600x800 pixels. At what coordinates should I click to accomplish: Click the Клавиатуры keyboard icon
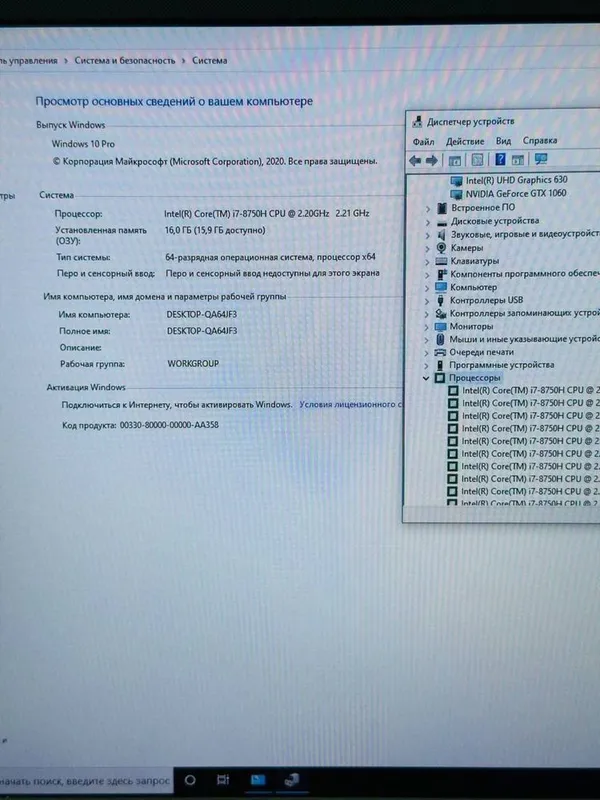coord(441,261)
